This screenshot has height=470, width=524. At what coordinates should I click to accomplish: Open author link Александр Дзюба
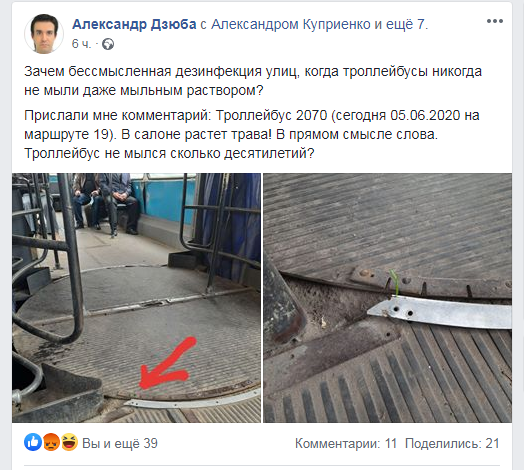(134, 24)
